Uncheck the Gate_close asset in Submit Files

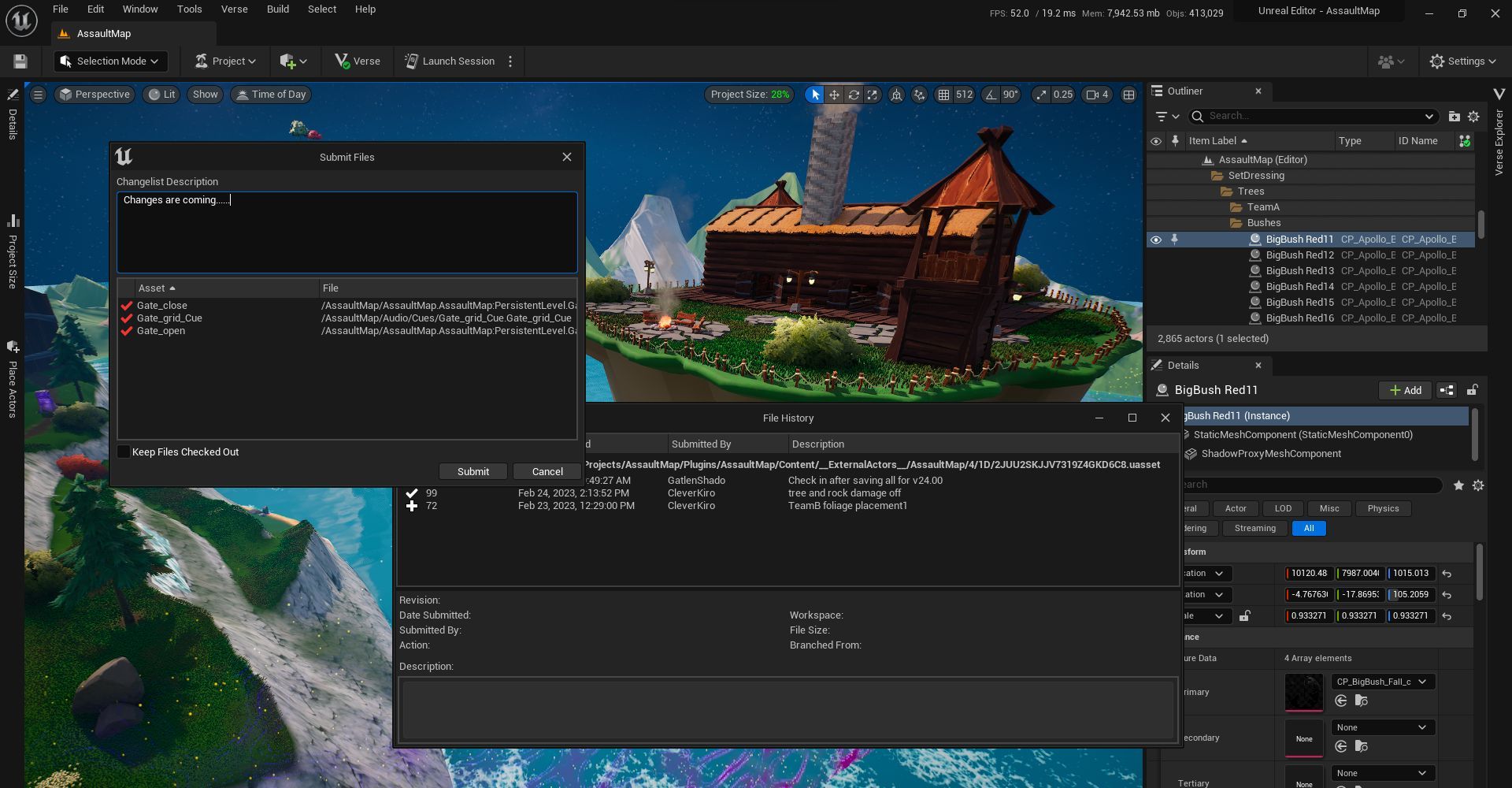tap(128, 306)
